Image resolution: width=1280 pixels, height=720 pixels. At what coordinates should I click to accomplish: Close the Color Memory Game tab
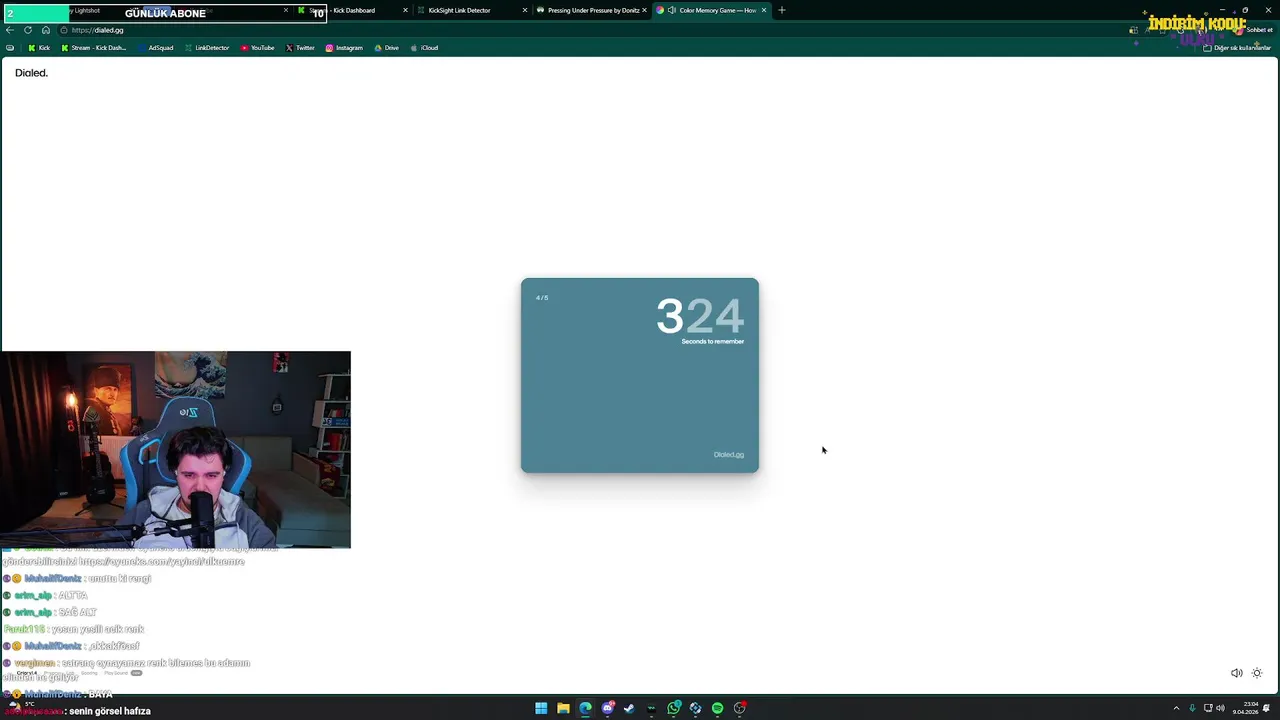764,10
